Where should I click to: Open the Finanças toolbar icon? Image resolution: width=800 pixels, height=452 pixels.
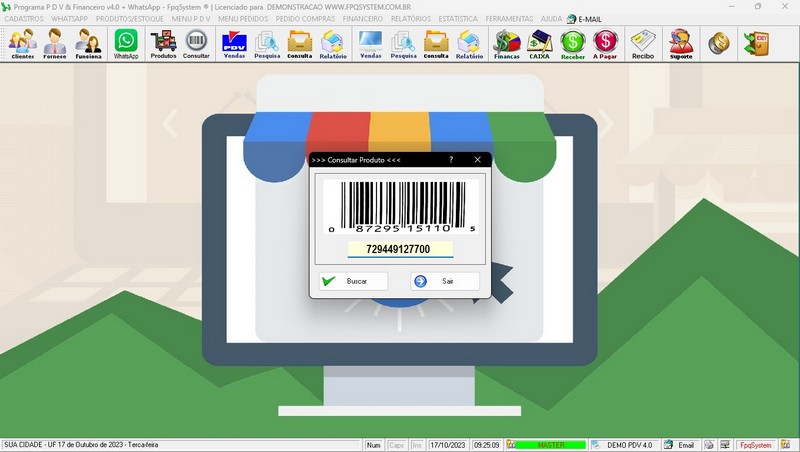(507, 44)
